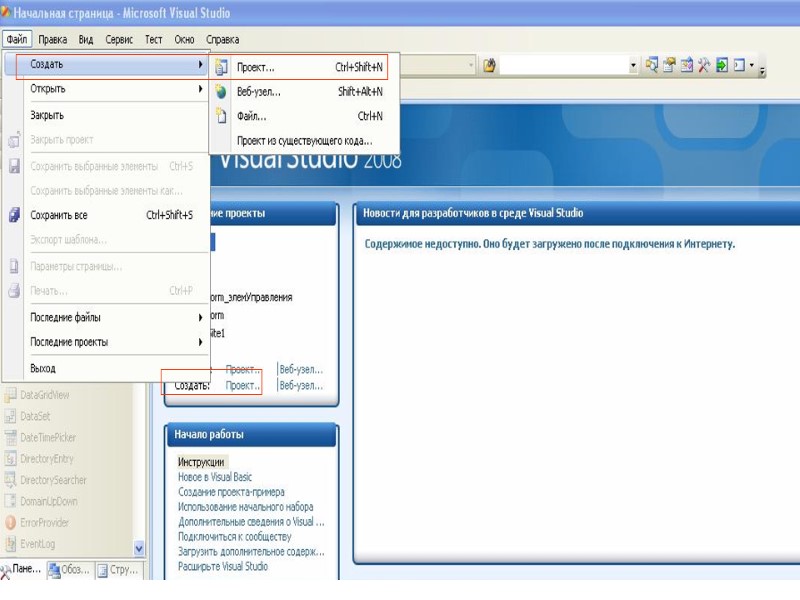Switch to the Пане... toolbox tab

22,569
